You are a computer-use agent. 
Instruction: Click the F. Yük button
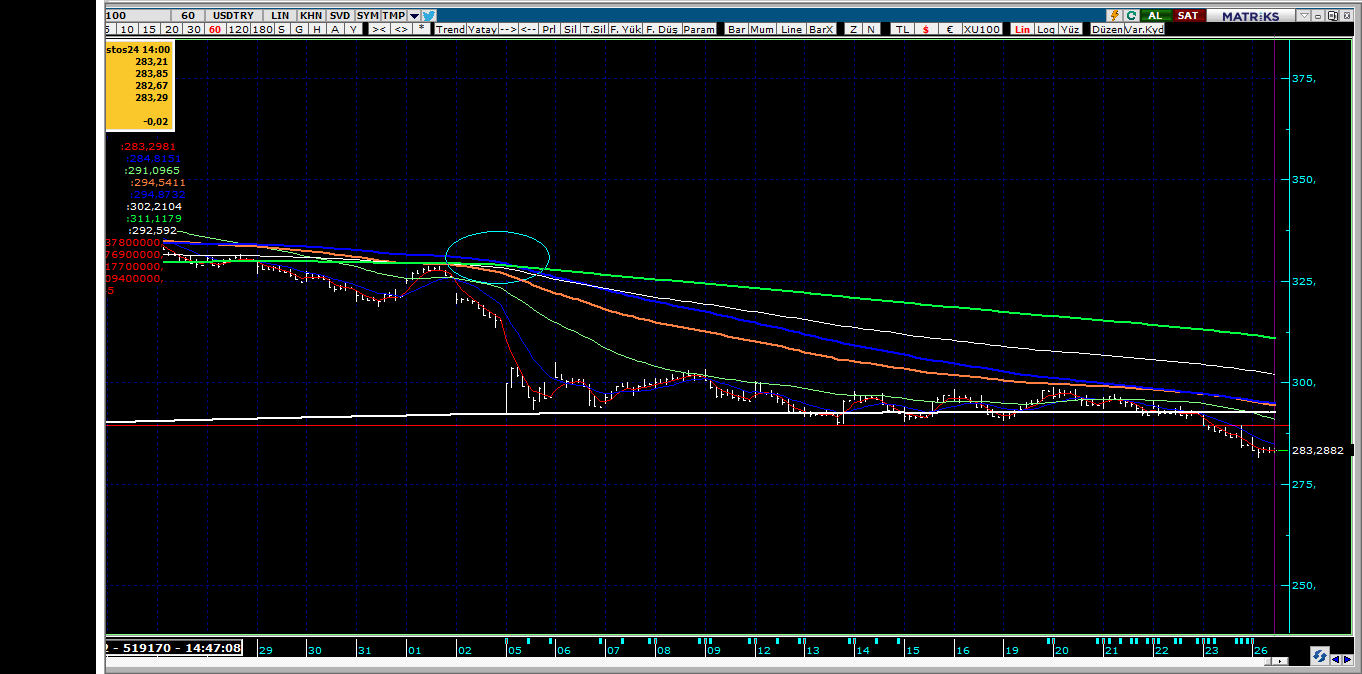point(626,30)
